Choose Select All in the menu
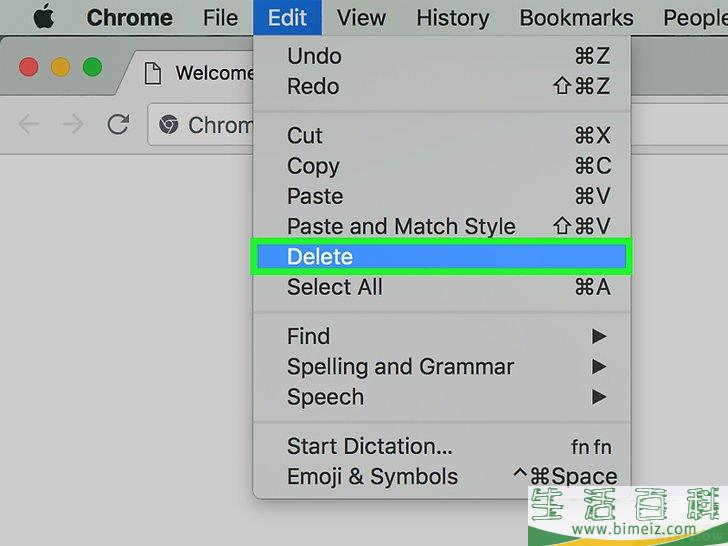This screenshot has width=728, height=546. point(442,287)
